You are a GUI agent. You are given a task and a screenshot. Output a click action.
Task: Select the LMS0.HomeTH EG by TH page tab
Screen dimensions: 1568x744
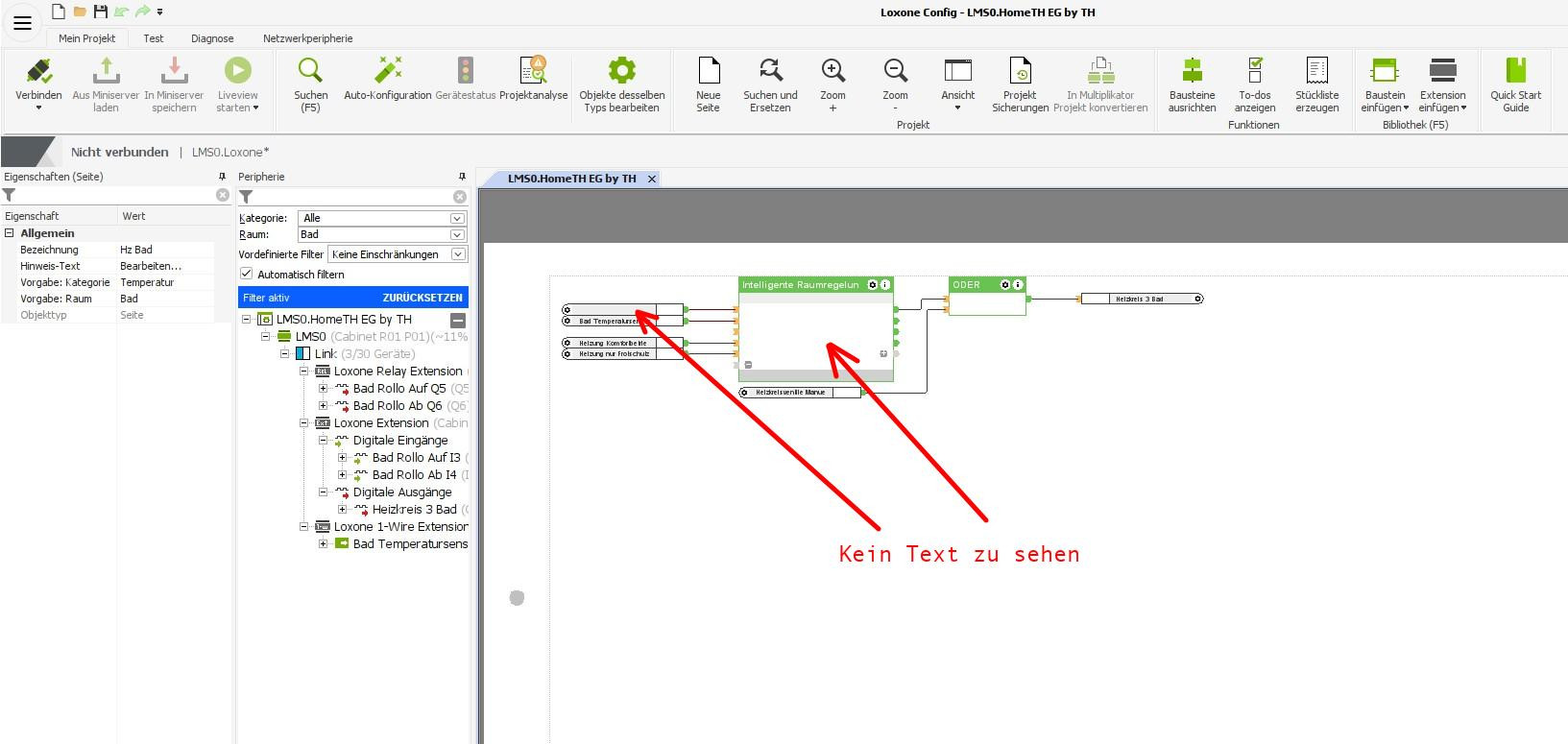[x=571, y=179]
